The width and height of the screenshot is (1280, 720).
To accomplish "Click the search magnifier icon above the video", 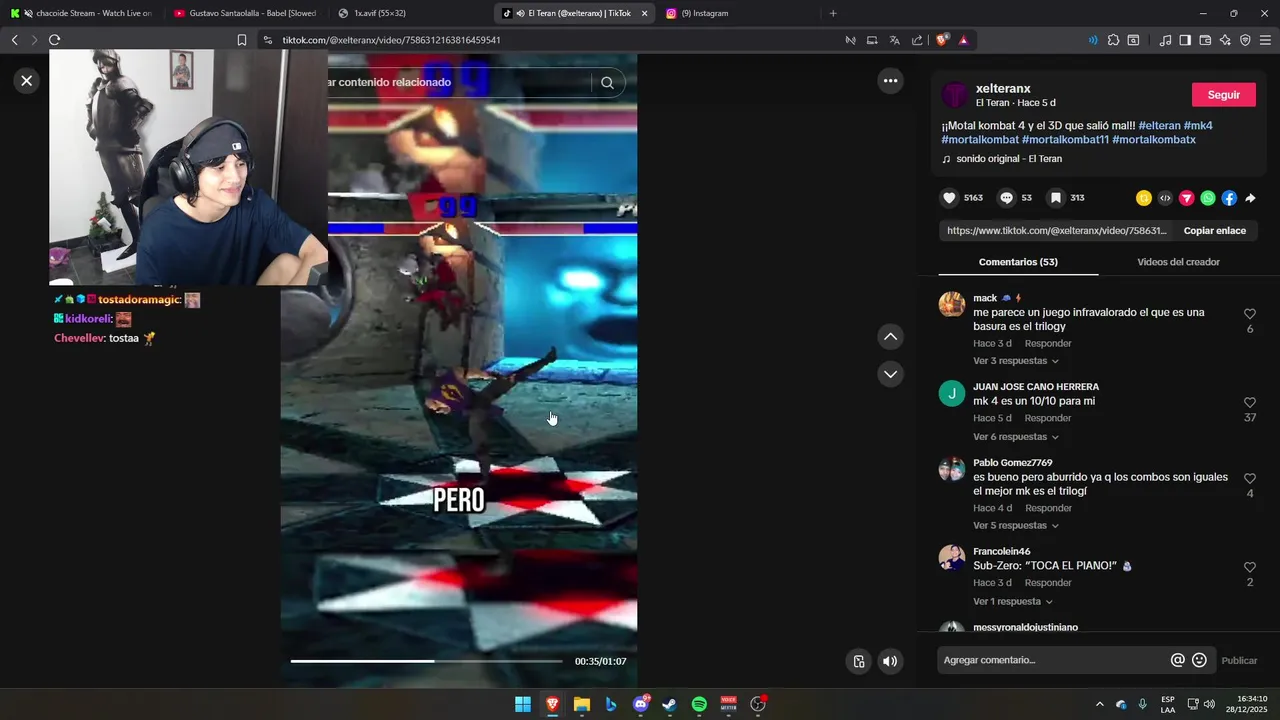I will tap(607, 83).
